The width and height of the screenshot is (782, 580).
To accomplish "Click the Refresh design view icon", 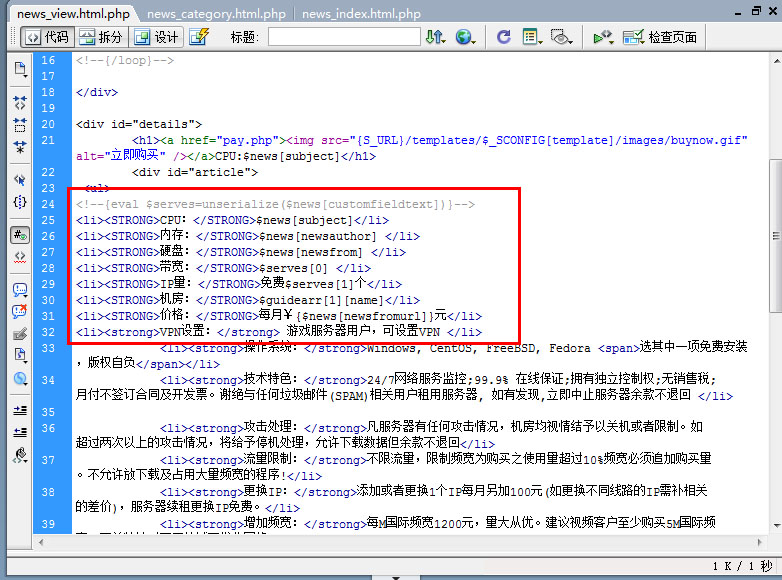I will (503, 37).
